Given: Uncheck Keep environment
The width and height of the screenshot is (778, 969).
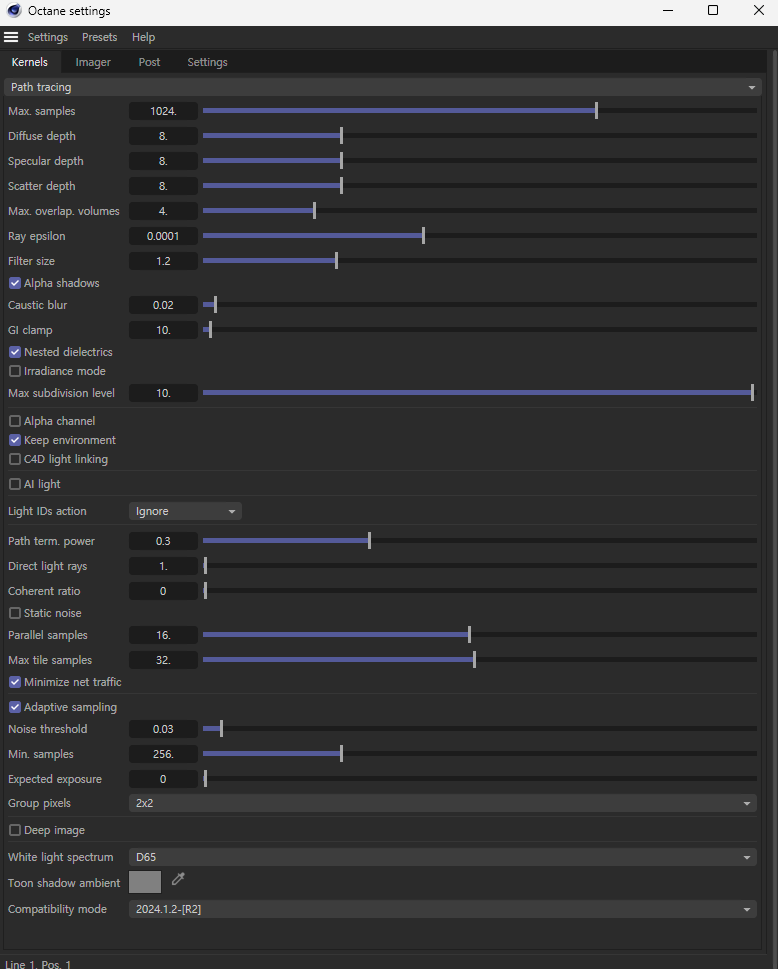Looking at the screenshot, I should point(15,440).
